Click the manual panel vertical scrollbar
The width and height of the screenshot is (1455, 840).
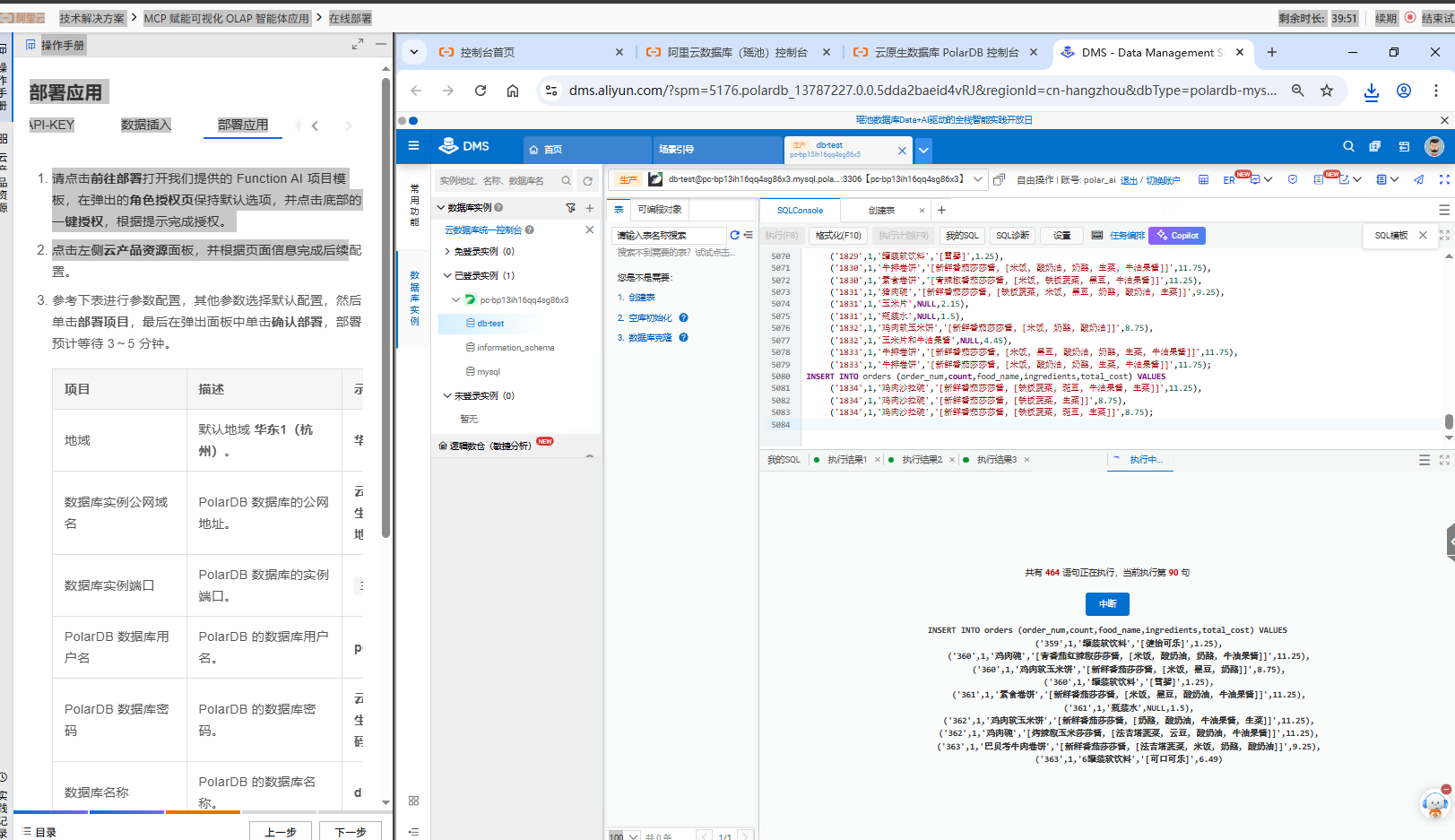[x=385, y=309]
